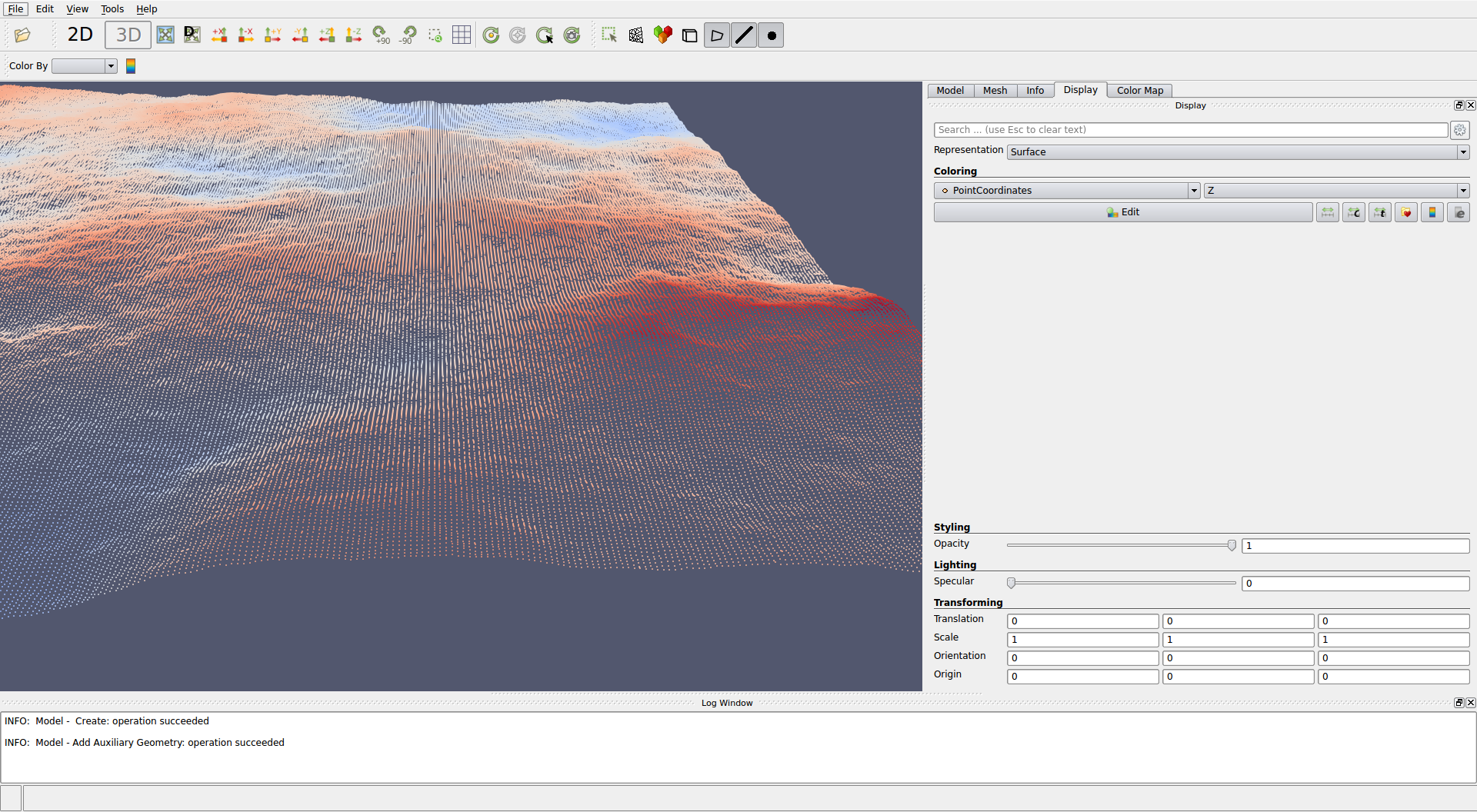The width and height of the screenshot is (1477, 812).
Task: Set view direction to +X
Action: click(x=219, y=35)
